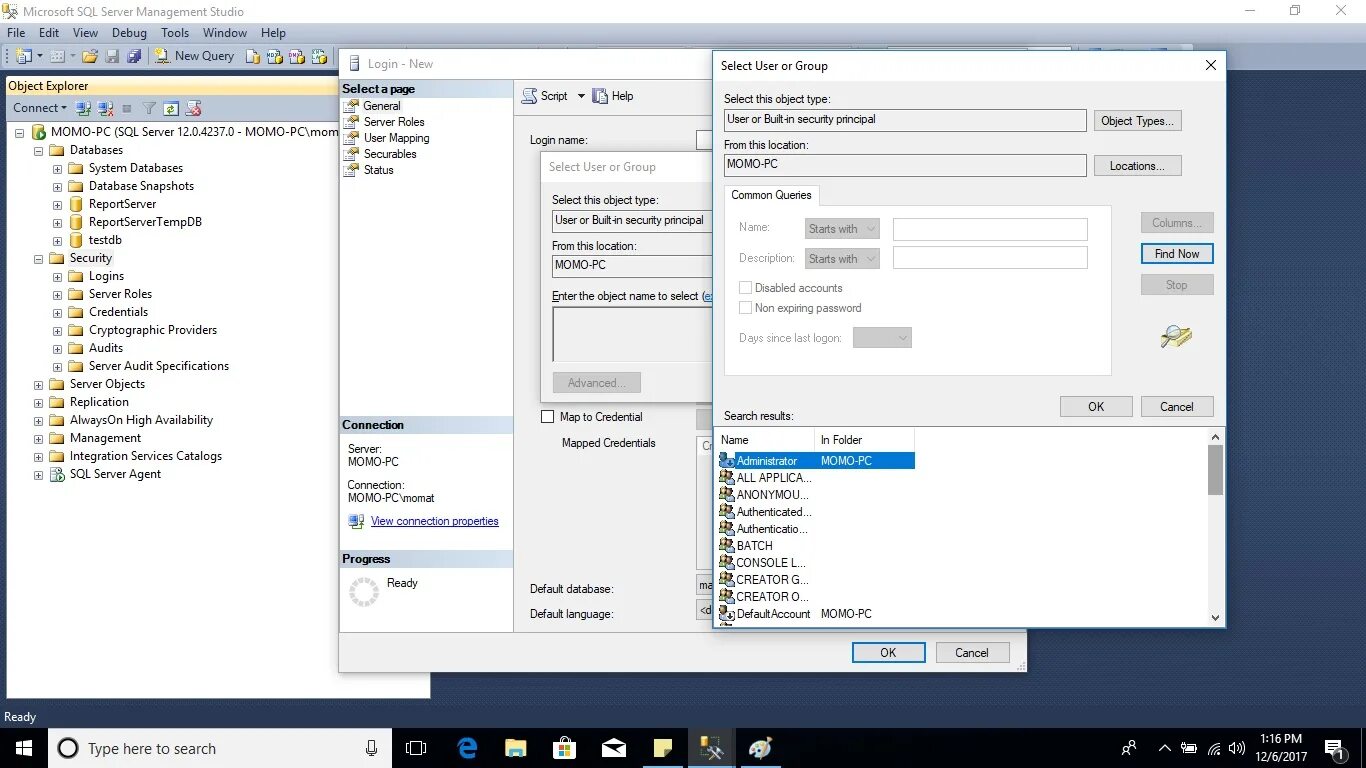Click the Find Now button
The height and width of the screenshot is (768, 1366).
(1177, 254)
